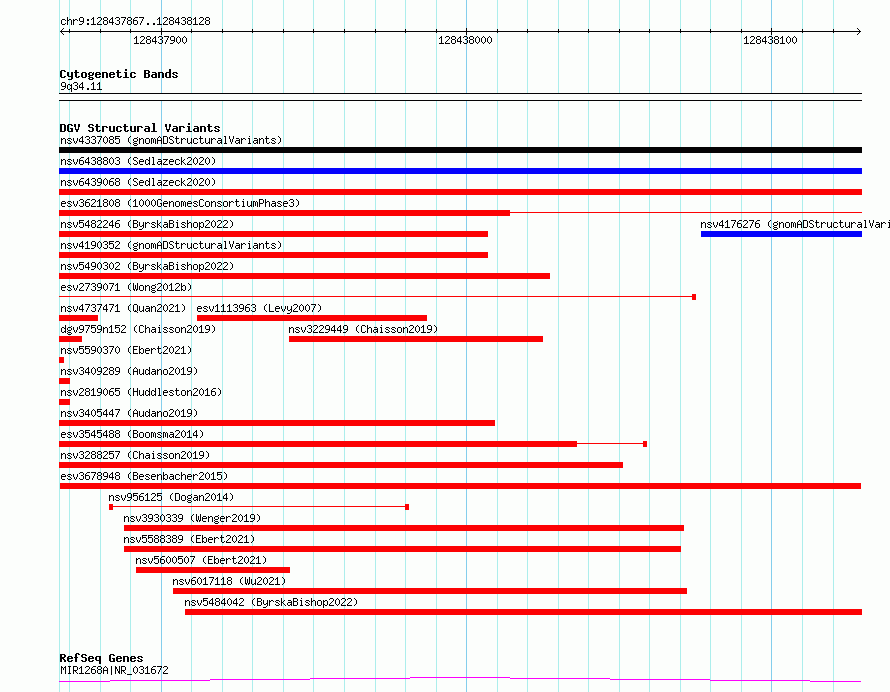Open esv2739071 (Wong2012b) variant label
This screenshot has height=692, width=890.
(126, 287)
